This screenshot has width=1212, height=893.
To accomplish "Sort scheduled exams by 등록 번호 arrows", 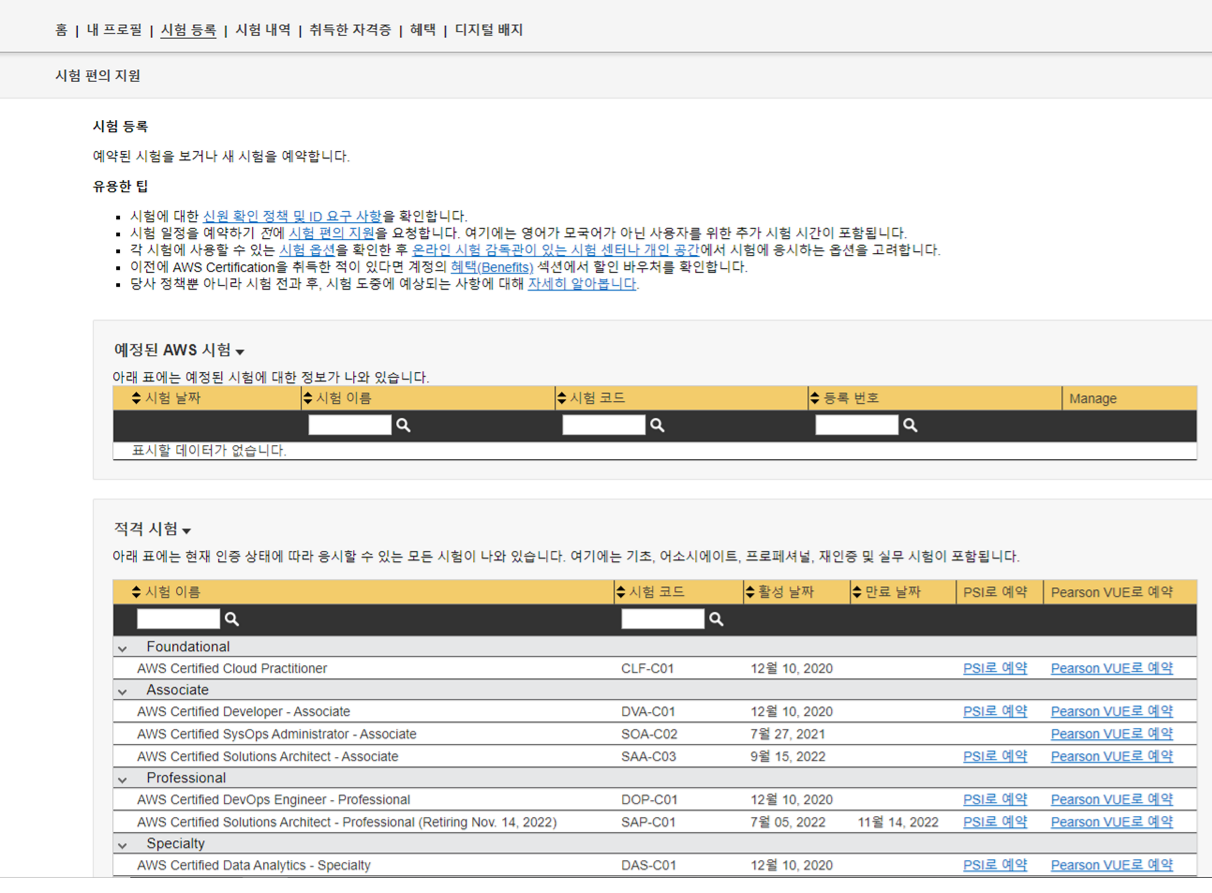I will [x=815, y=398].
